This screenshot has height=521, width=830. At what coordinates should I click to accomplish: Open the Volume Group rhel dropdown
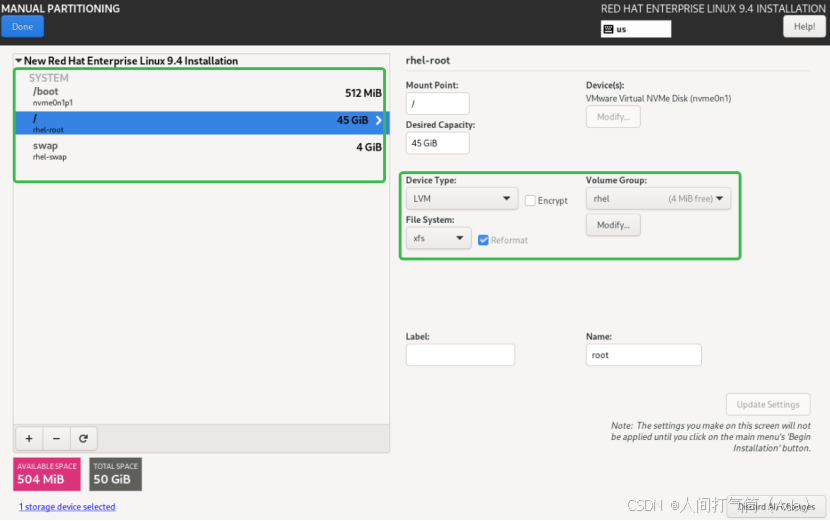658,199
